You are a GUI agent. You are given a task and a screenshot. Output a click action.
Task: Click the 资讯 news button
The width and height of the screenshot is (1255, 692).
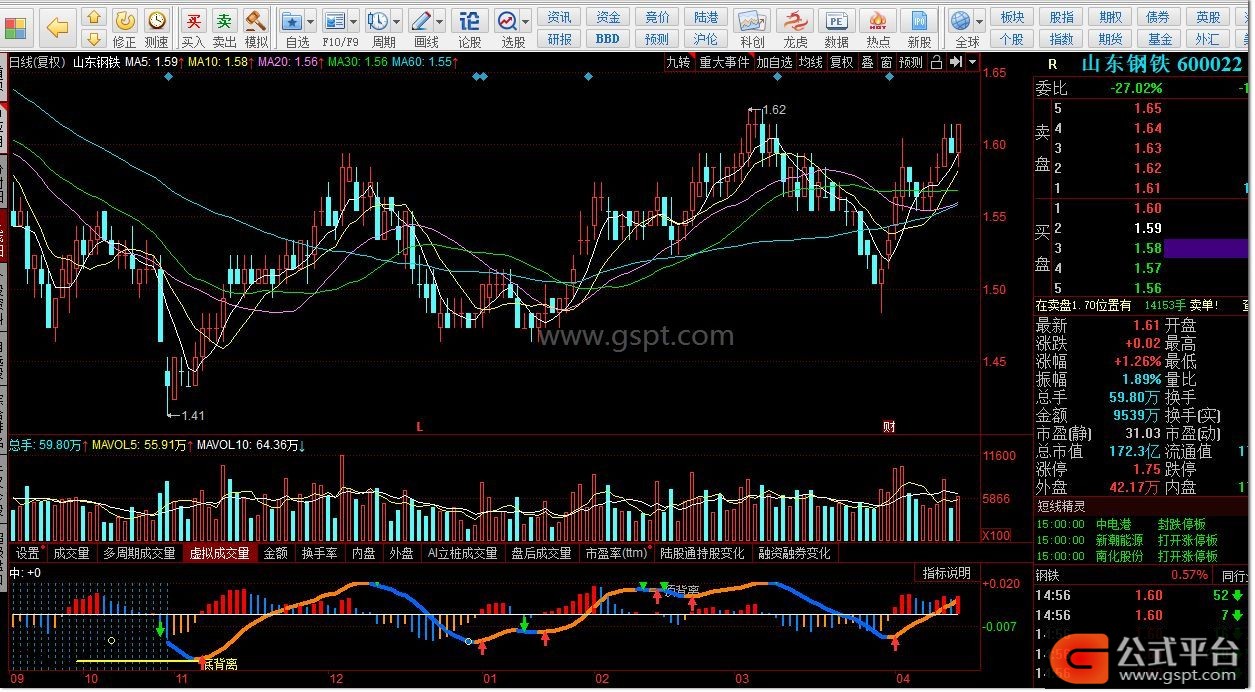(560, 17)
